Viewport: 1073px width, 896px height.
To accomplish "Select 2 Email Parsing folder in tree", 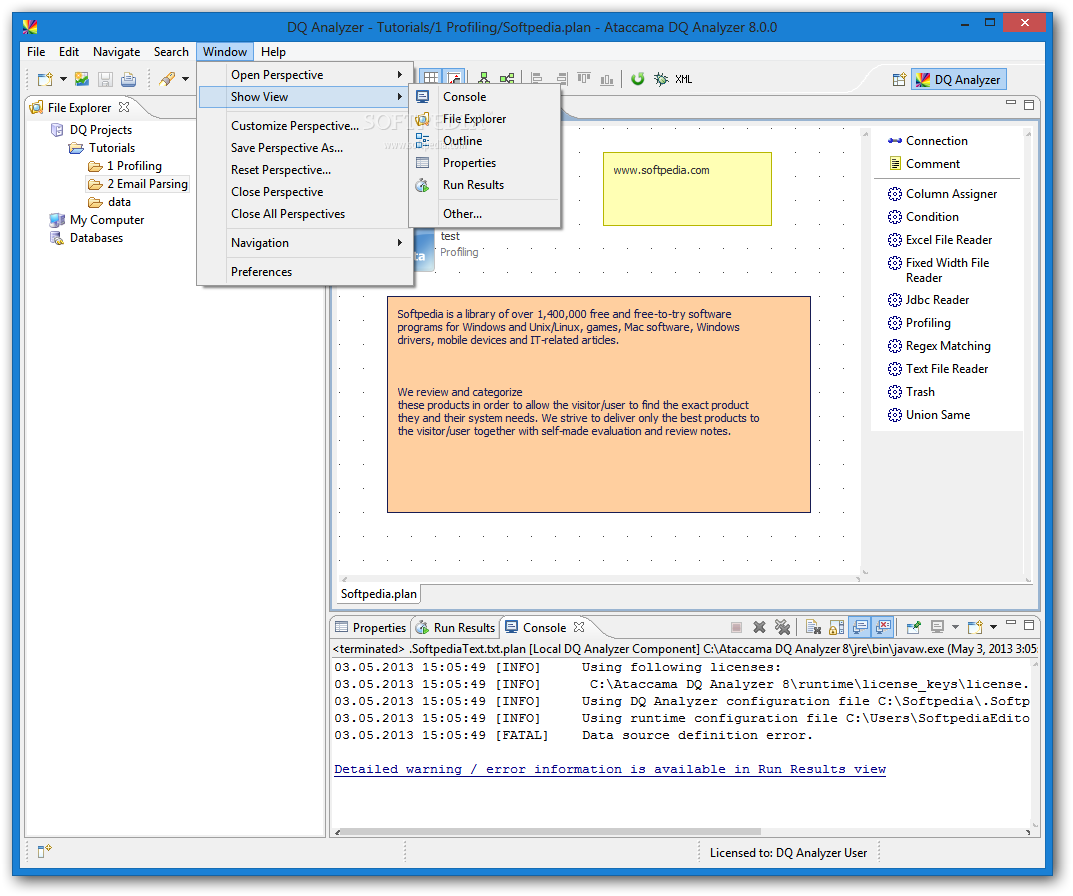I will (x=138, y=184).
